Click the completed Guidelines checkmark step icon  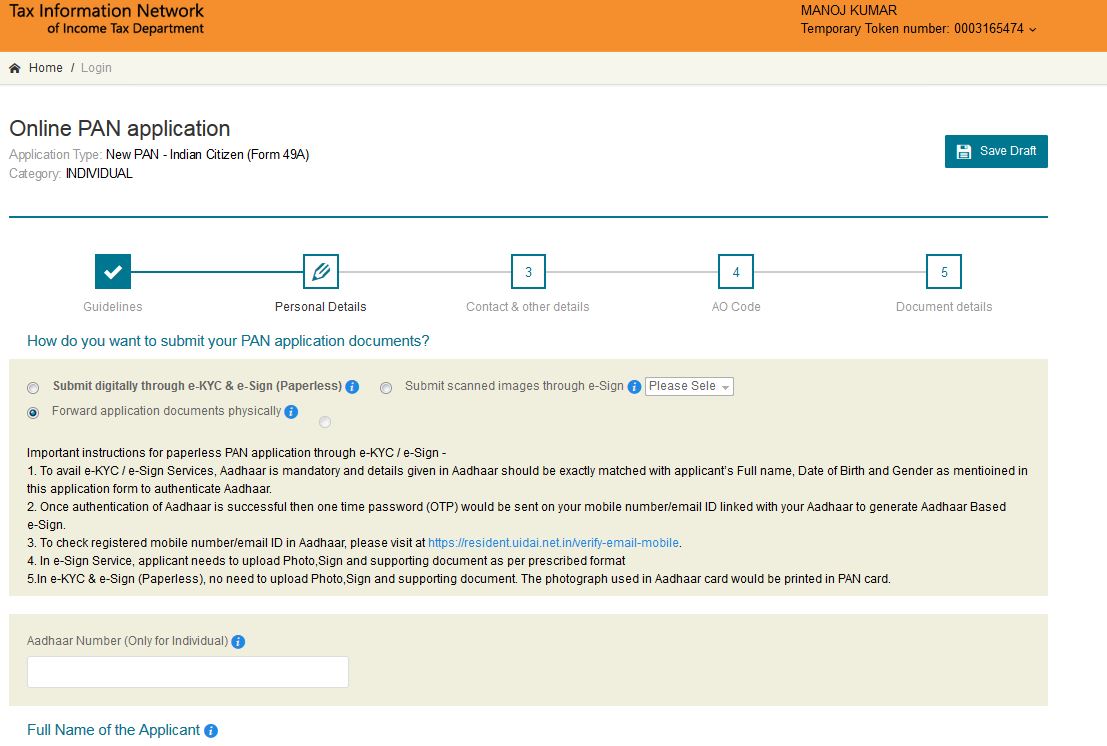pos(113,271)
